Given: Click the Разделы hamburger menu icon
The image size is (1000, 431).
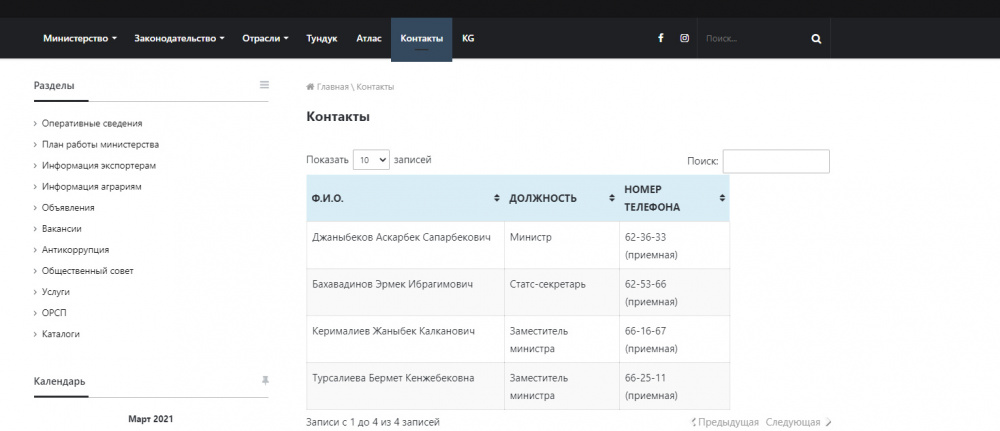Looking at the screenshot, I should tap(264, 85).
